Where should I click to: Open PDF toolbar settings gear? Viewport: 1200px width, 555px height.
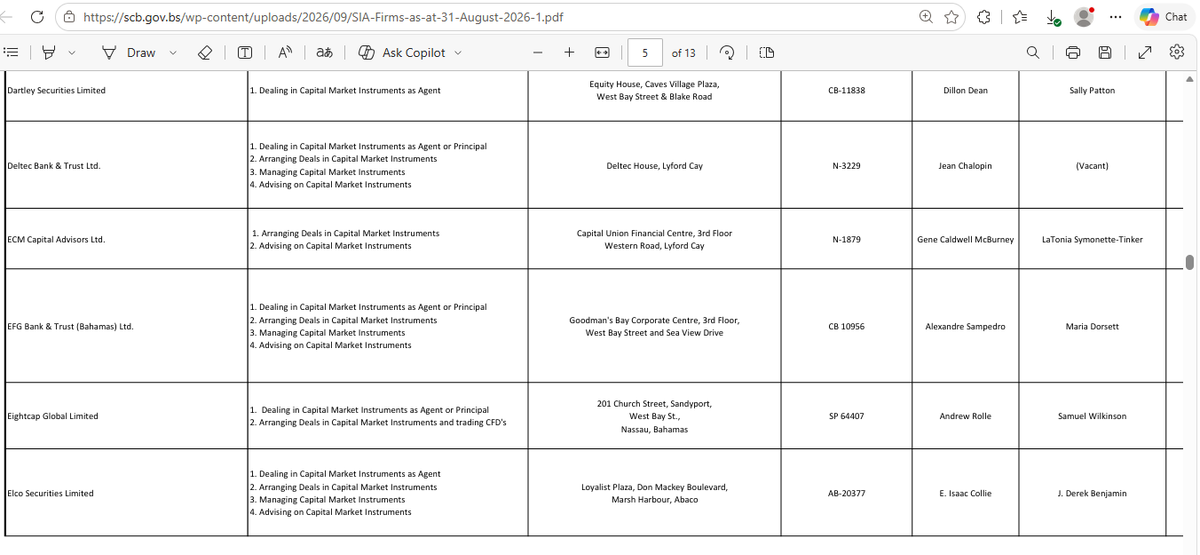pos(1176,53)
